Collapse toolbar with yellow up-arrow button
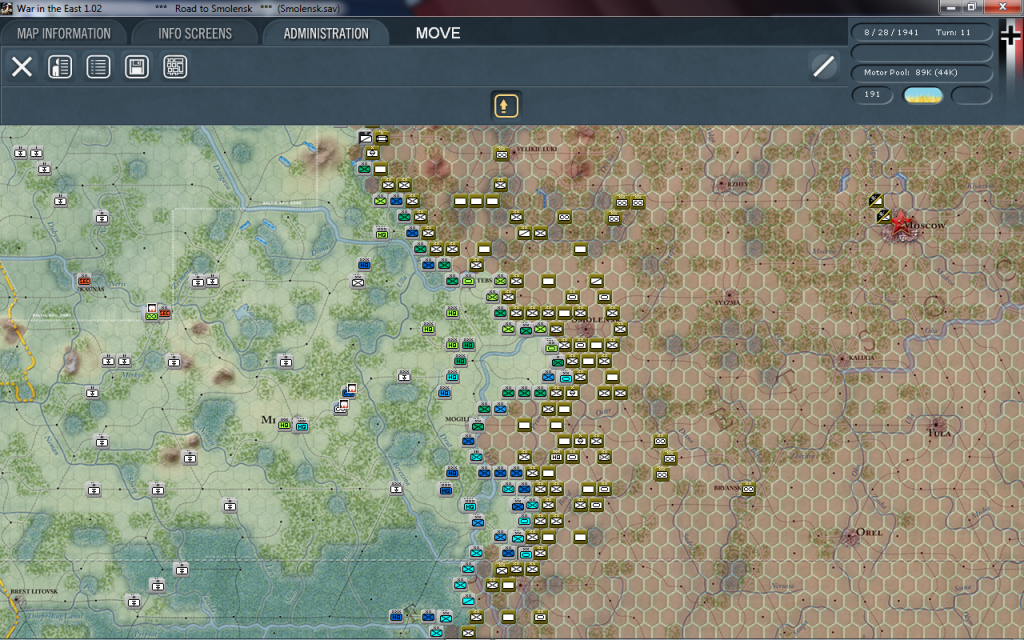Image resolution: width=1024 pixels, height=640 pixels. [x=506, y=105]
